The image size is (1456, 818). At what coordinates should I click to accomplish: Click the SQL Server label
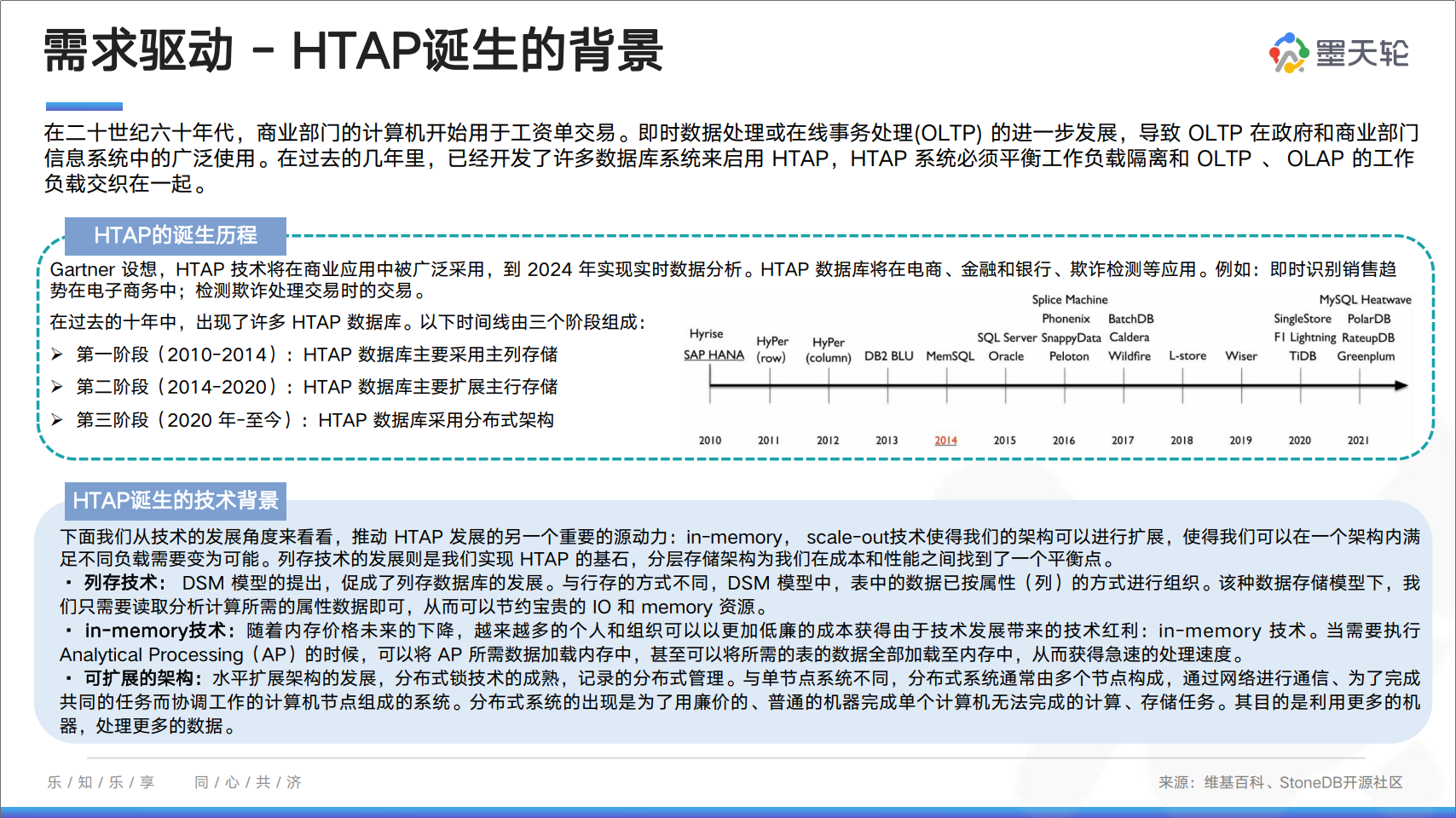point(1007,337)
